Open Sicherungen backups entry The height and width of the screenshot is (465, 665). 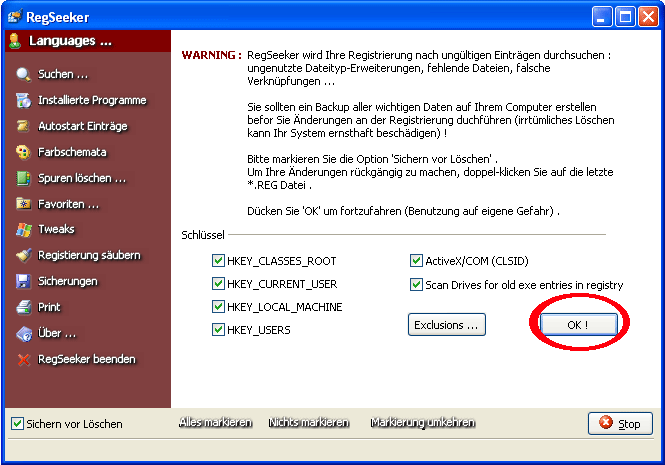pyautogui.click(x=68, y=281)
